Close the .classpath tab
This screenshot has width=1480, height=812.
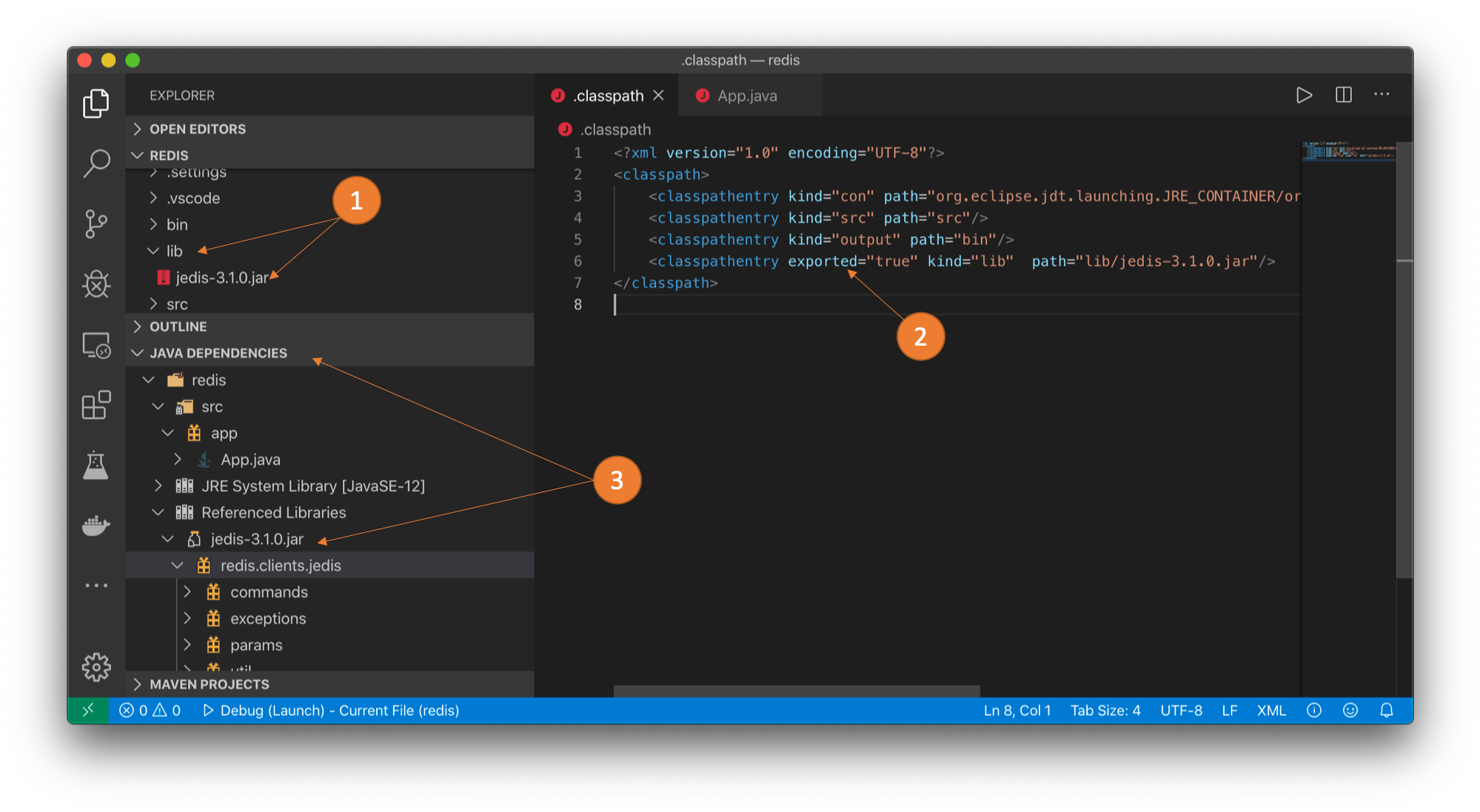(x=658, y=95)
